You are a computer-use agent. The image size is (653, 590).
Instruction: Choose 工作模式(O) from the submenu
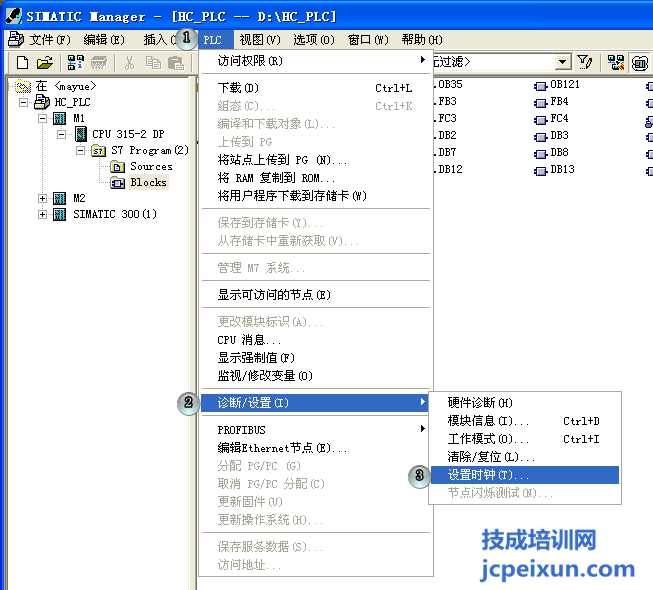[525, 439]
